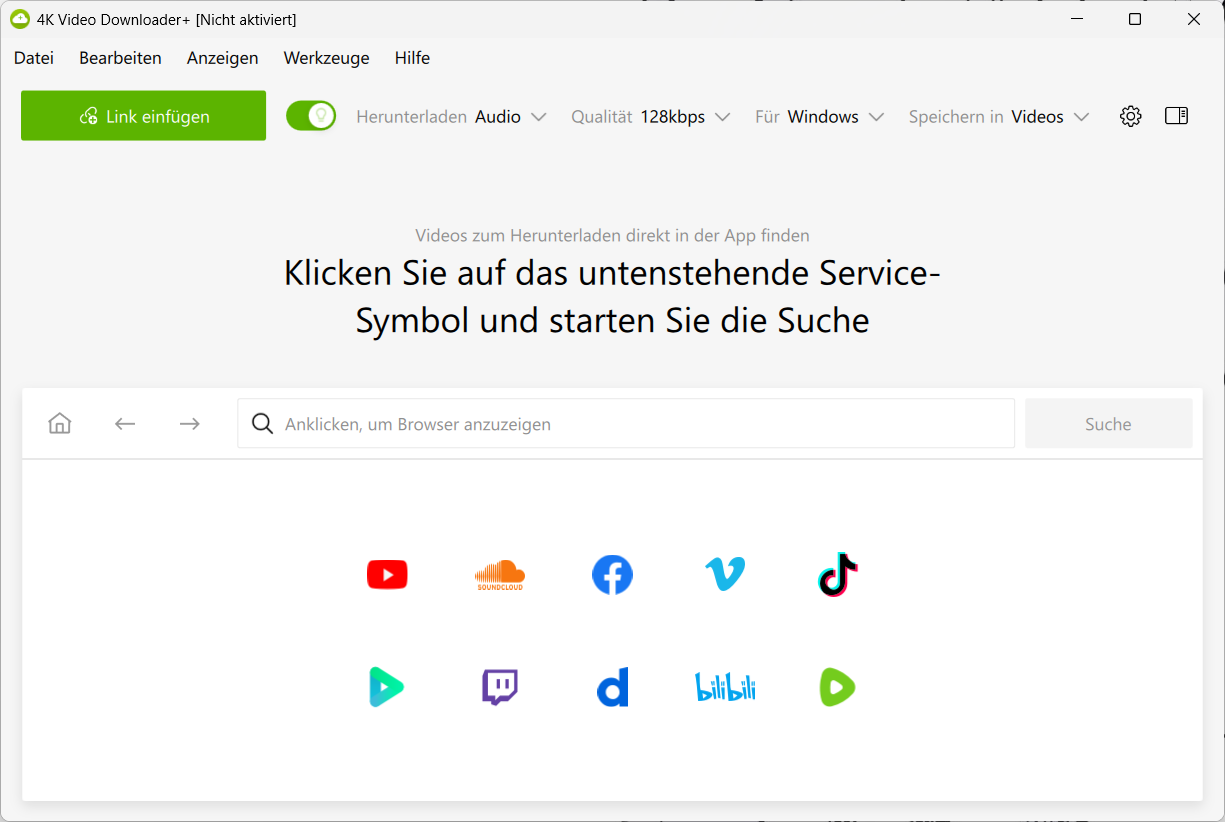
Task: Open the bilibili service icon
Action: 725,687
